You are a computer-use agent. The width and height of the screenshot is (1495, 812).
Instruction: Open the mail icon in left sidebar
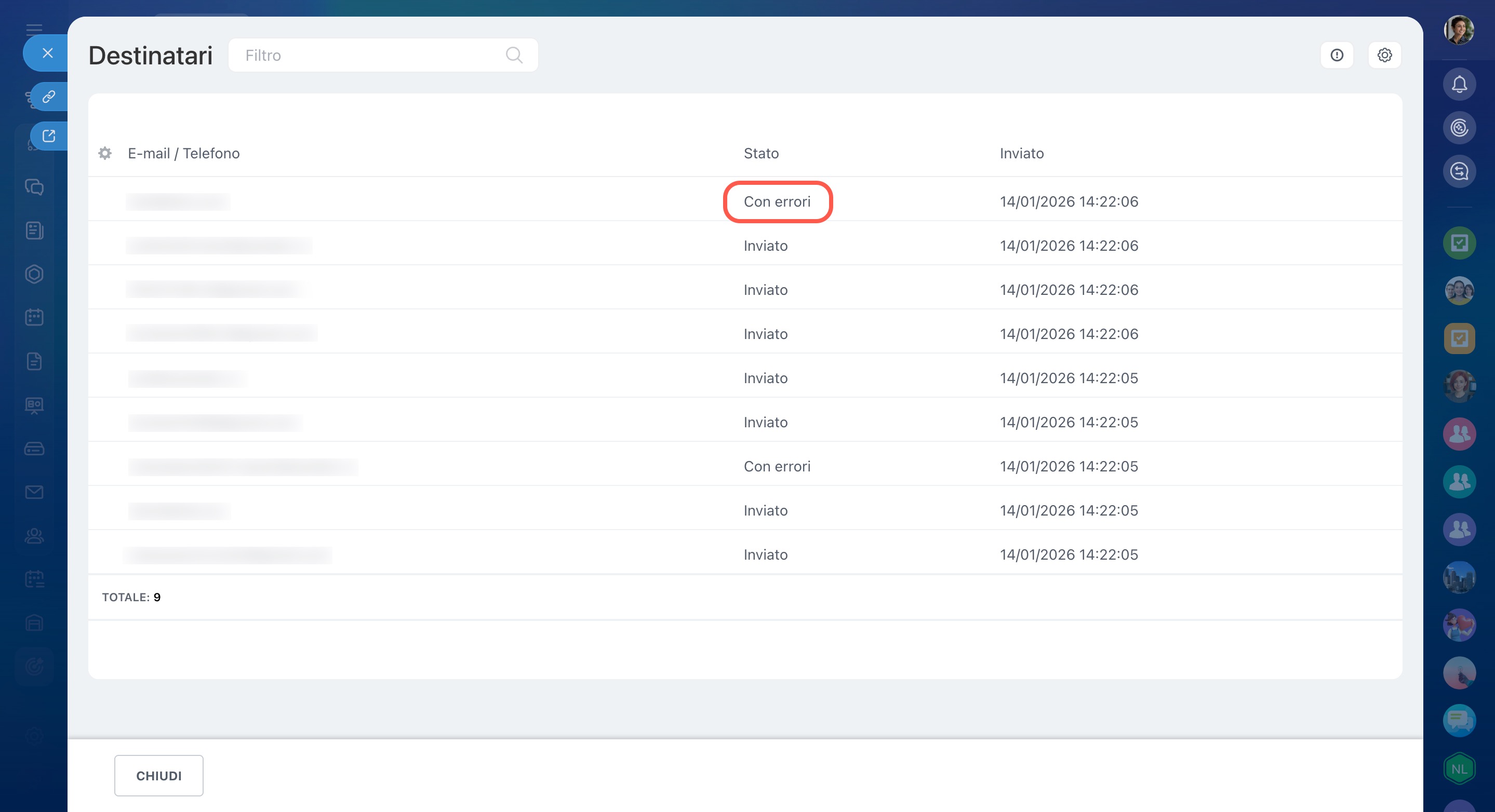point(34,492)
